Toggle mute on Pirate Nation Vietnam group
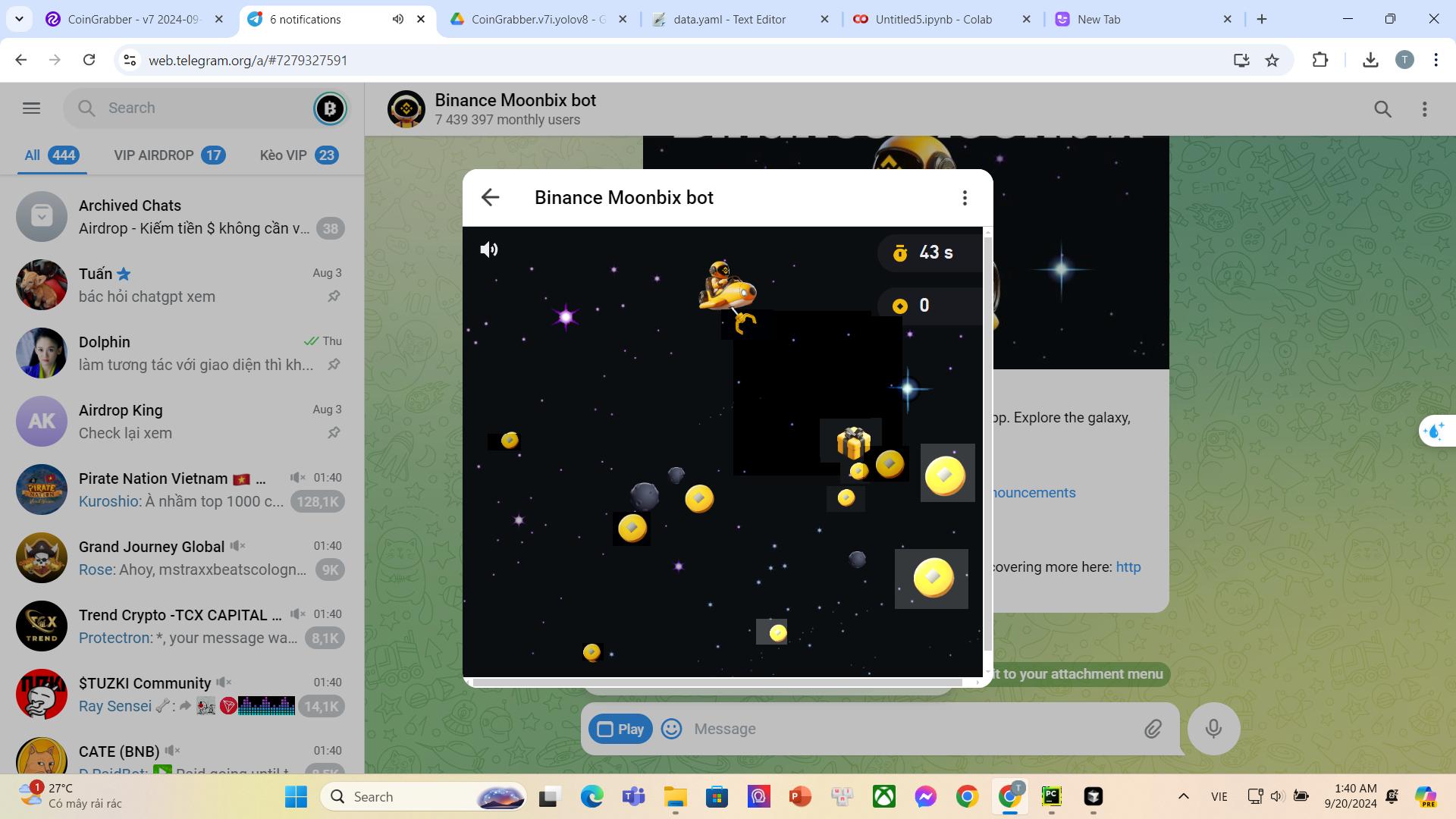Image resolution: width=1456 pixels, height=819 pixels. [295, 477]
